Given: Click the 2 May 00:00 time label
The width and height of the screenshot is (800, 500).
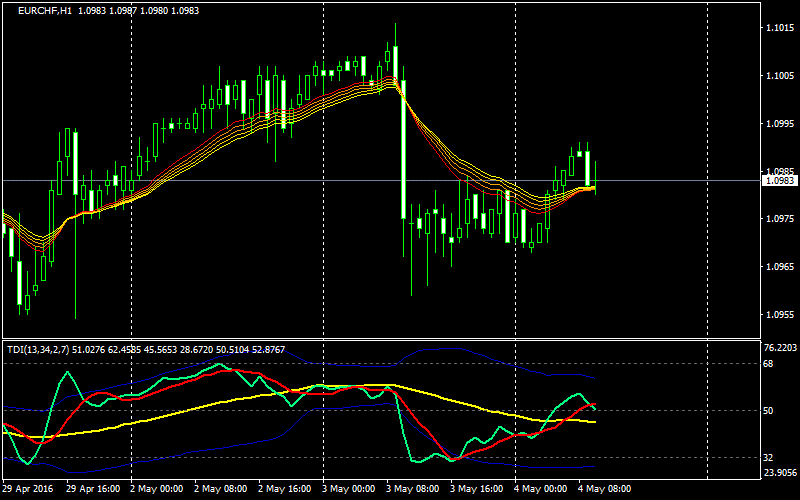Looking at the screenshot, I should [x=157, y=489].
